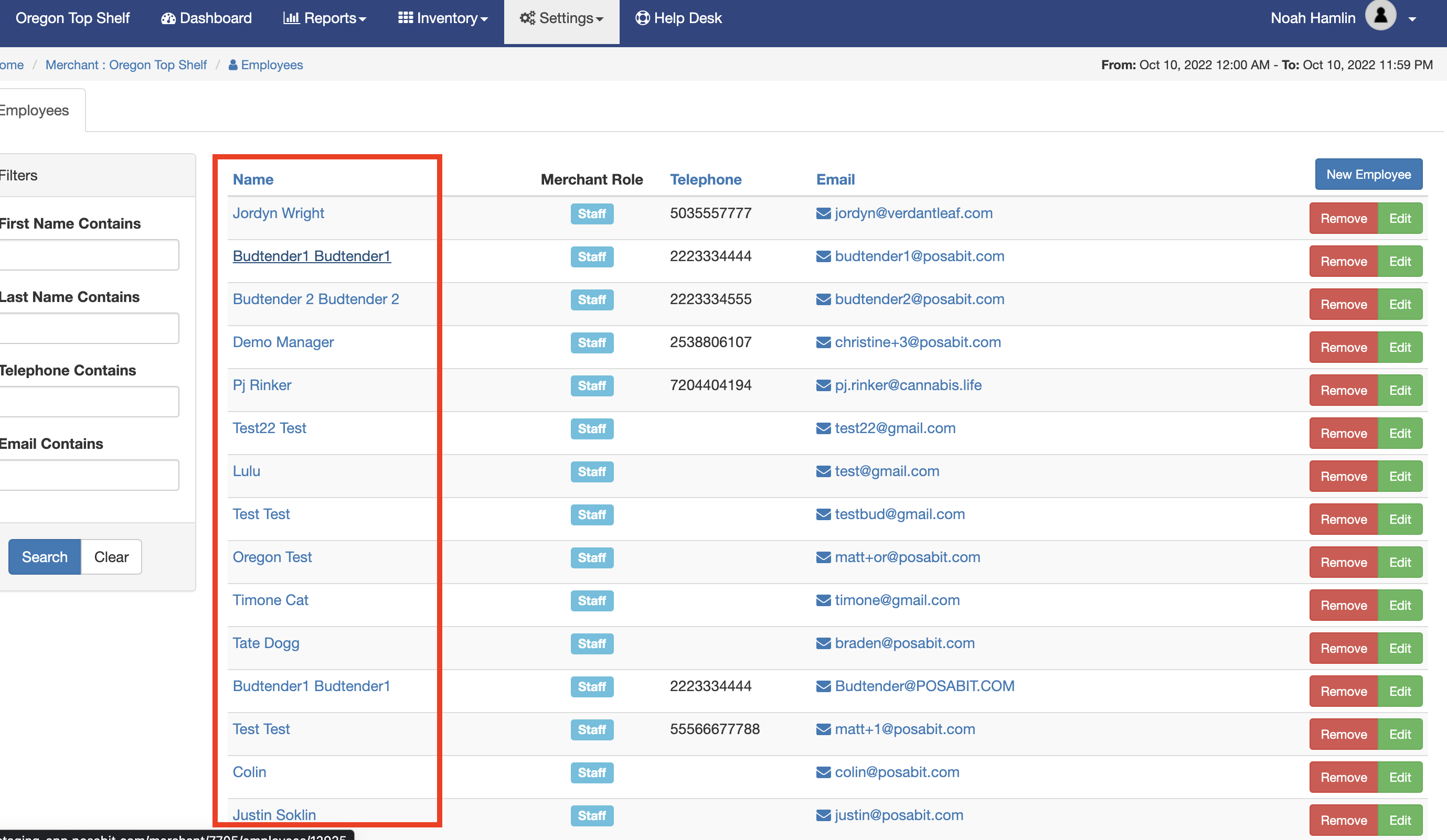Open Tate Dogg employee profile
This screenshot has width=1447, height=840.
click(x=266, y=643)
